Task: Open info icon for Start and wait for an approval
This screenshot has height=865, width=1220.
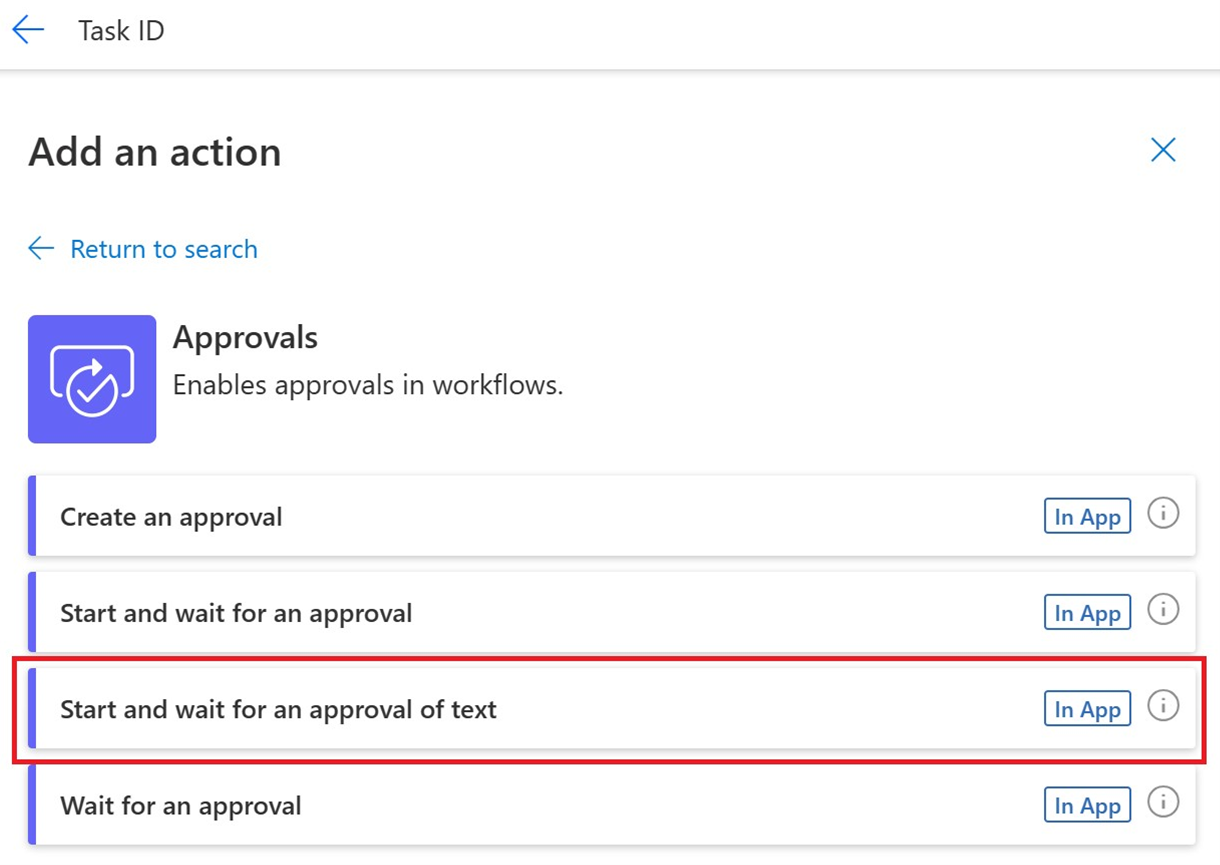Action: coord(1163,610)
